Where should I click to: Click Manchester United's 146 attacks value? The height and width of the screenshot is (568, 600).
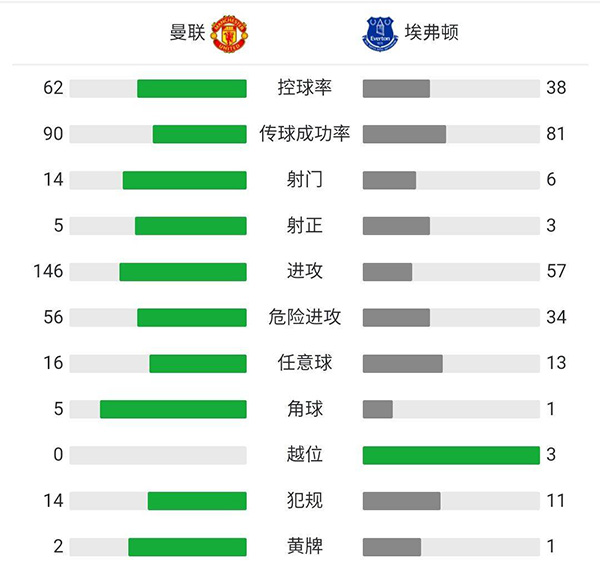coord(47,271)
